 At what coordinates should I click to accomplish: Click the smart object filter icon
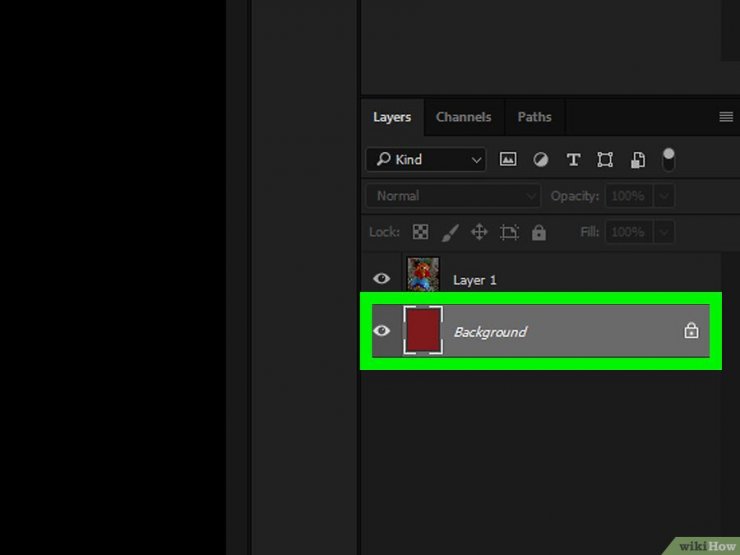pyautogui.click(x=637, y=159)
